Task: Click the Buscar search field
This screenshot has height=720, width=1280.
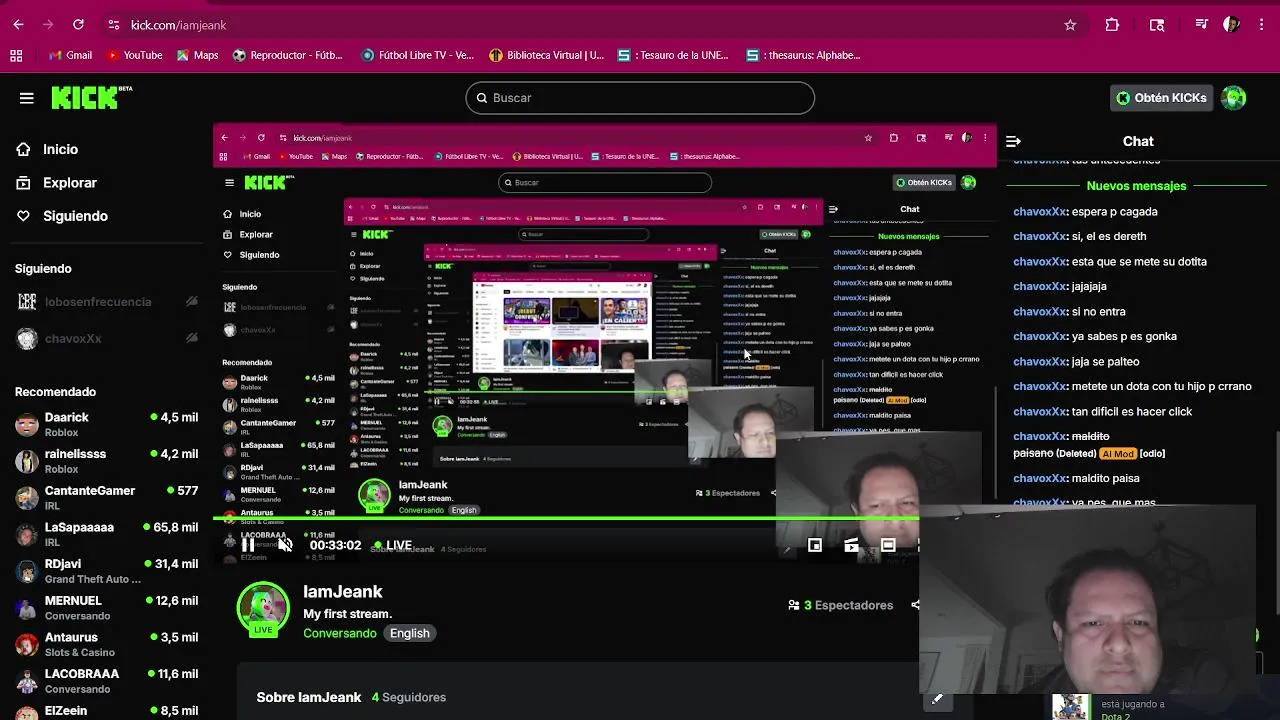Action: pyautogui.click(x=640, y=98)
